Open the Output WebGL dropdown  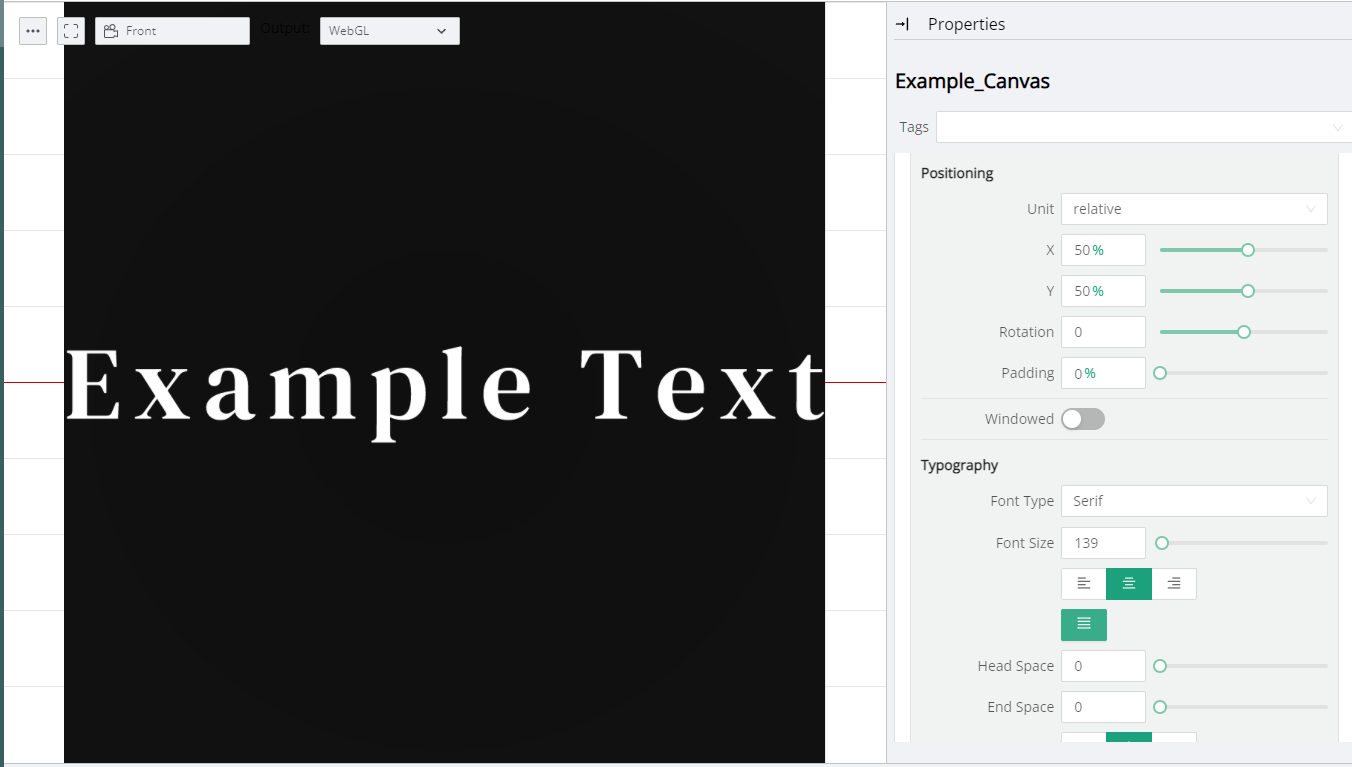389,31
